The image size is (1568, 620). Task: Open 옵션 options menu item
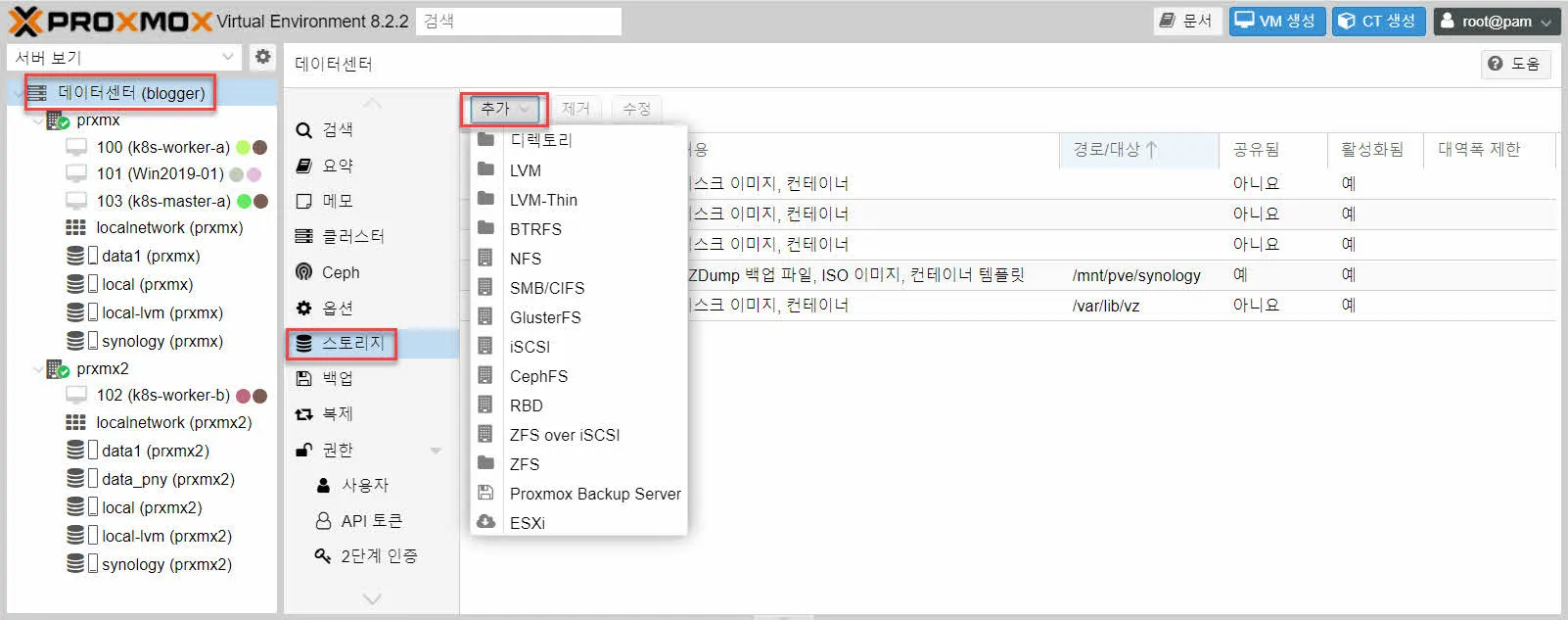point(372,308)
